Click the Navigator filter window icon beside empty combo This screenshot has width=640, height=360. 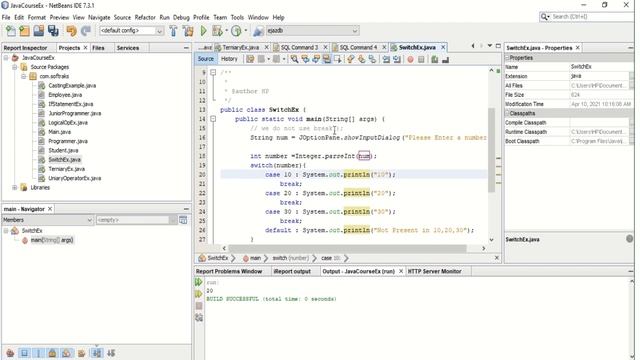[183, 220]
